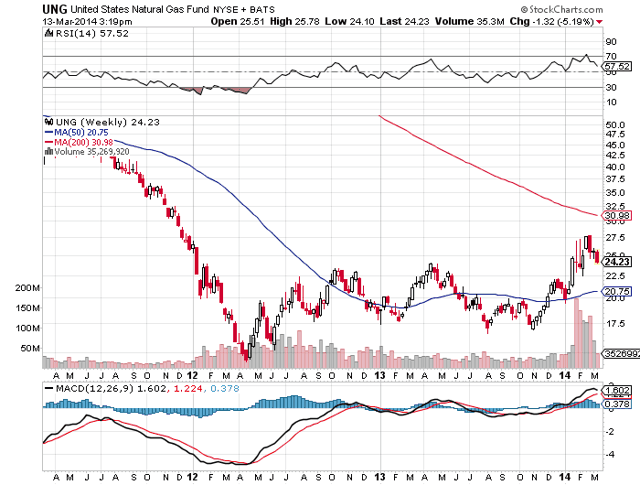
Task: Click the MA(200) 30.98 legend entry
Action: 79,142
